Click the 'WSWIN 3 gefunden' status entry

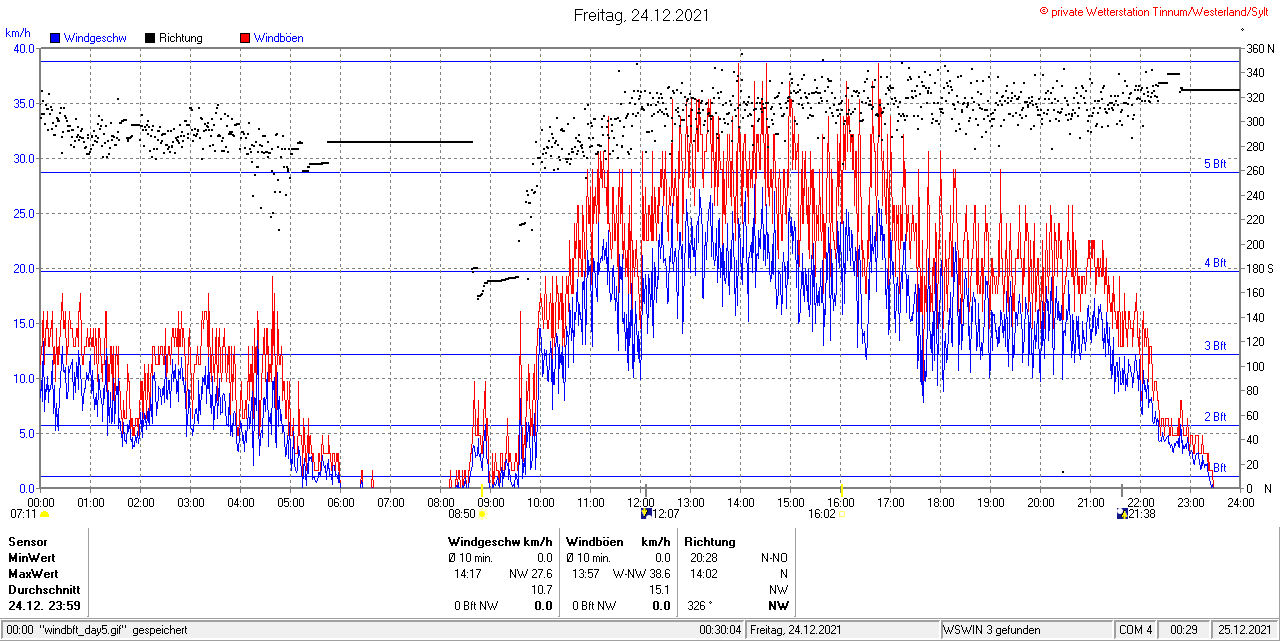point(992,630)
